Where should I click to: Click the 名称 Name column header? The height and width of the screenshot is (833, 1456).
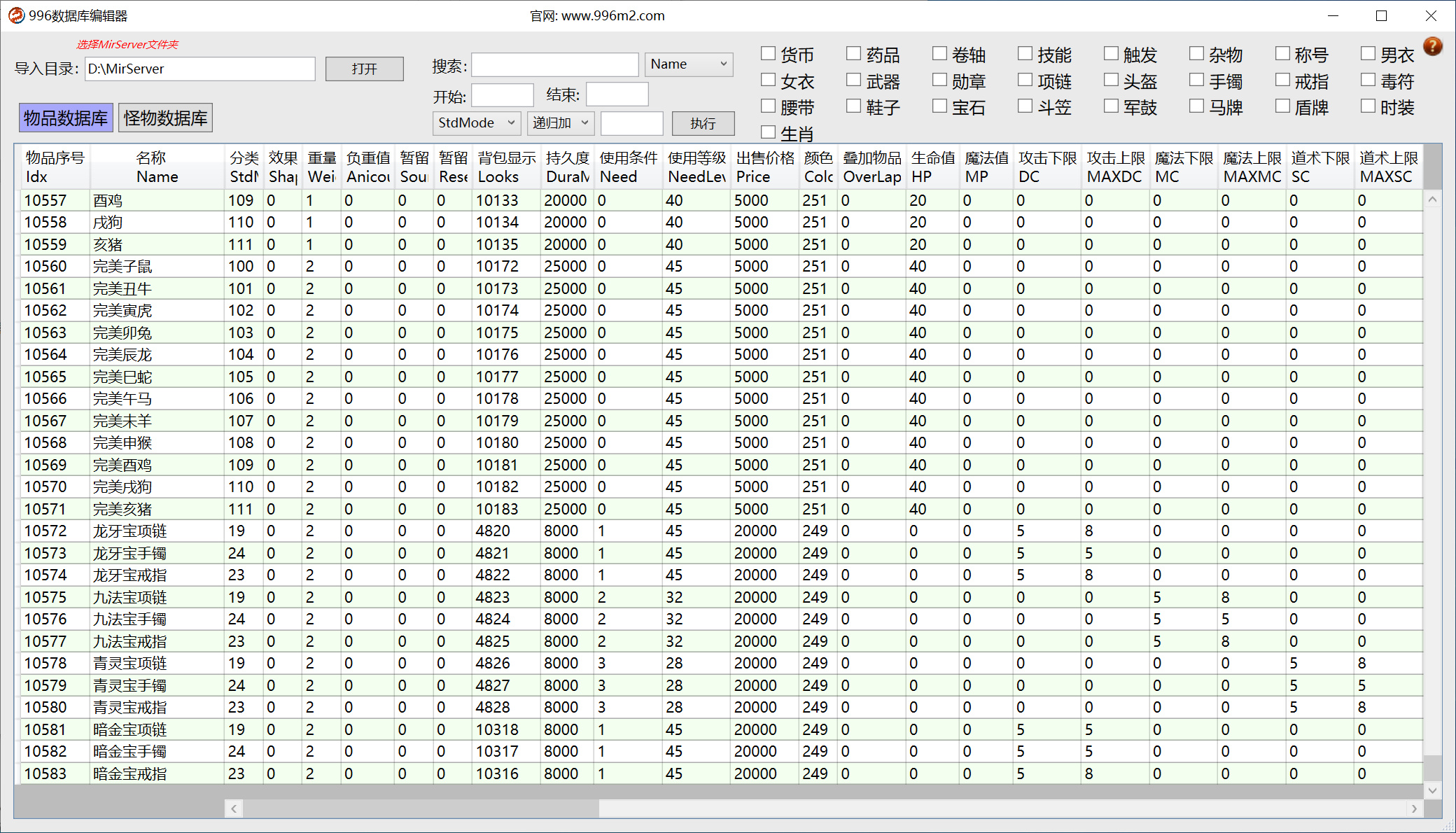click(157, 167)
